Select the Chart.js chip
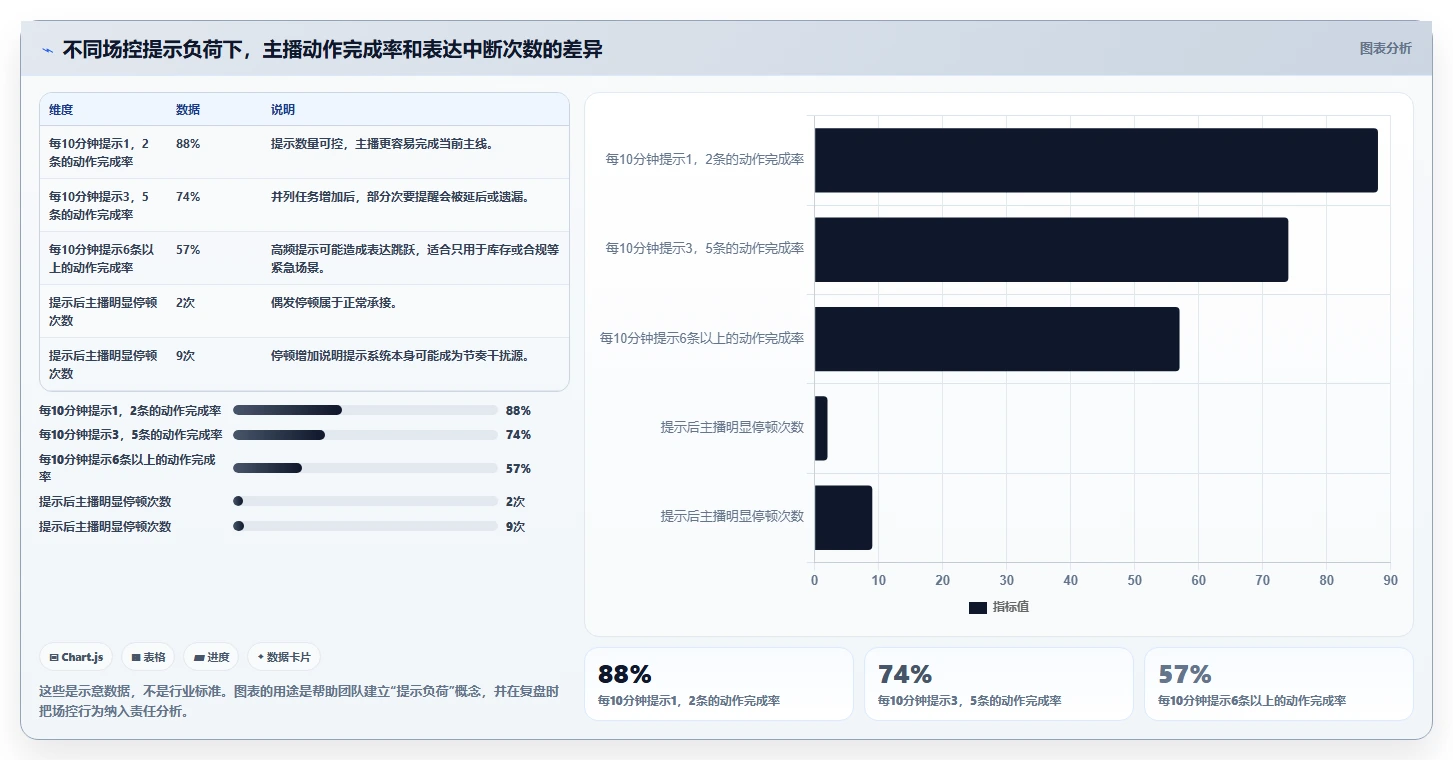1453x760 pixels. pyautogui.click(x=77, y=657)
